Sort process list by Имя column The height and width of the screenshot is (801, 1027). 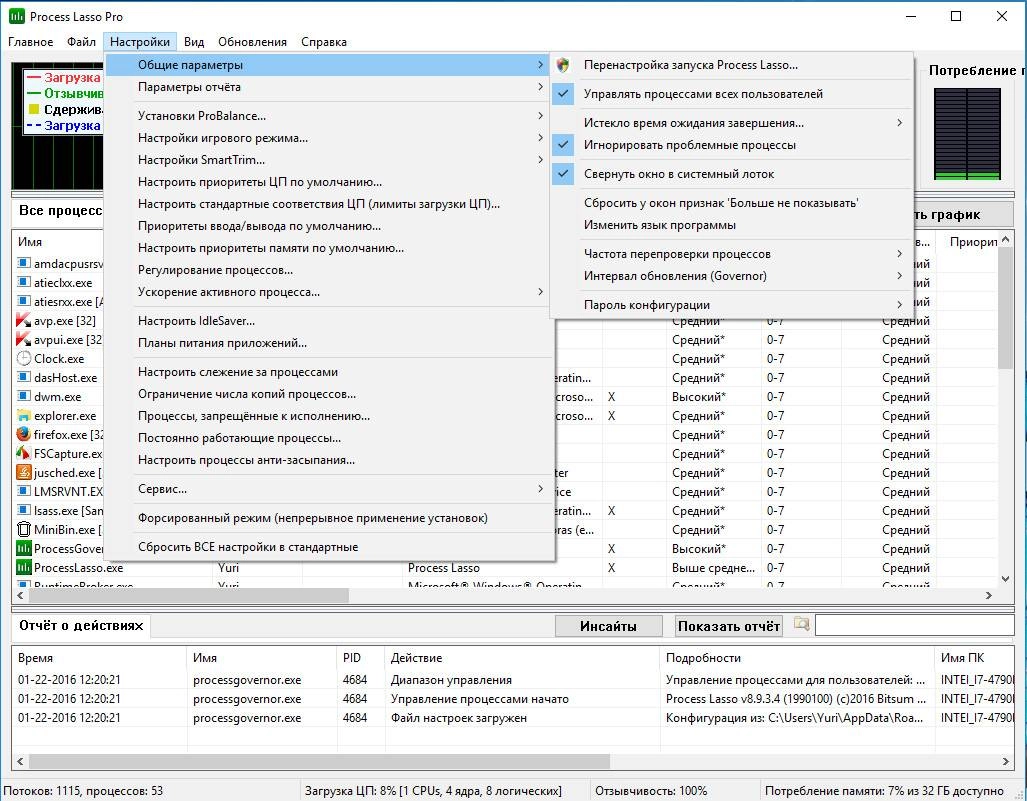59,242
